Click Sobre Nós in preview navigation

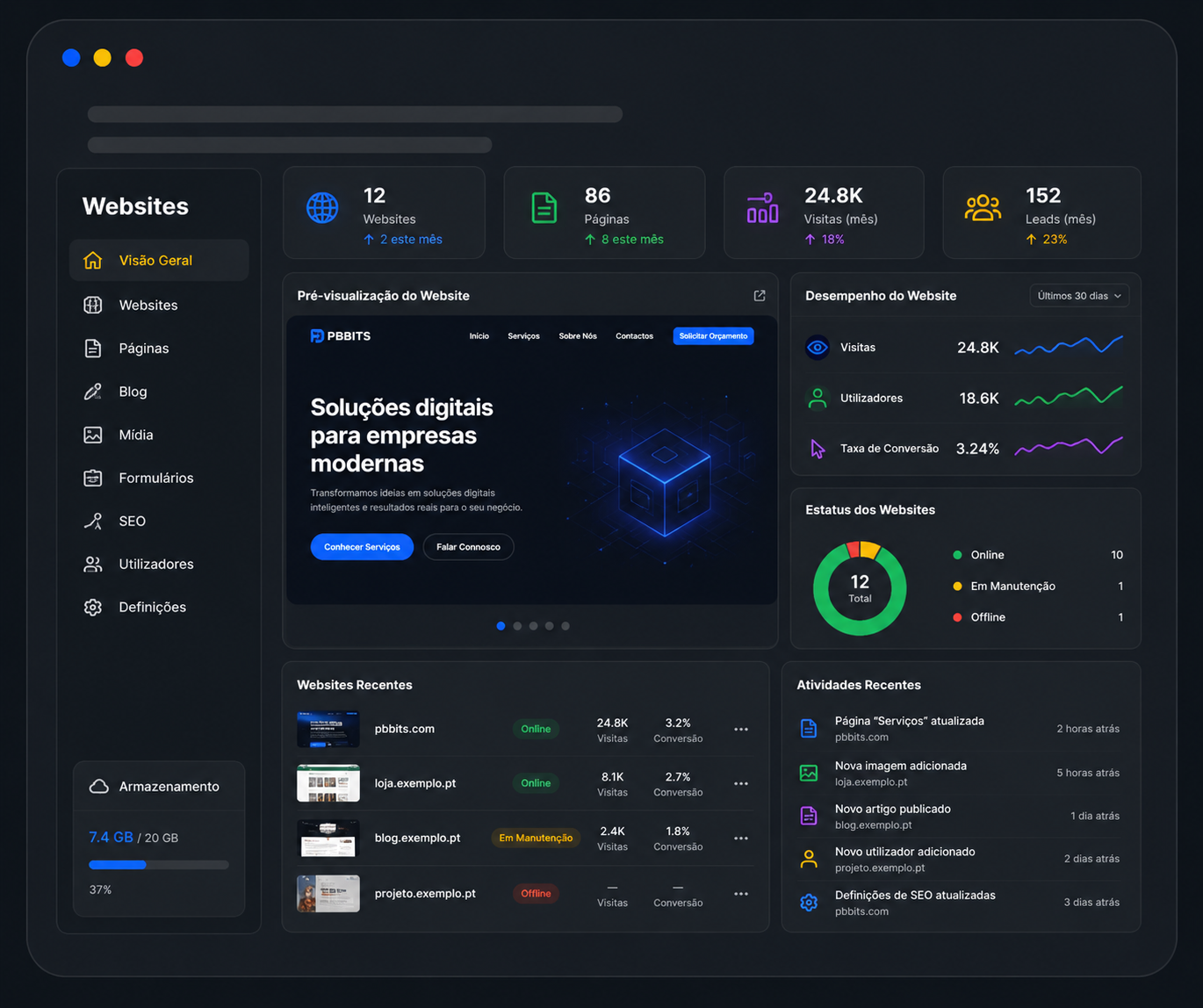(578, 336)
